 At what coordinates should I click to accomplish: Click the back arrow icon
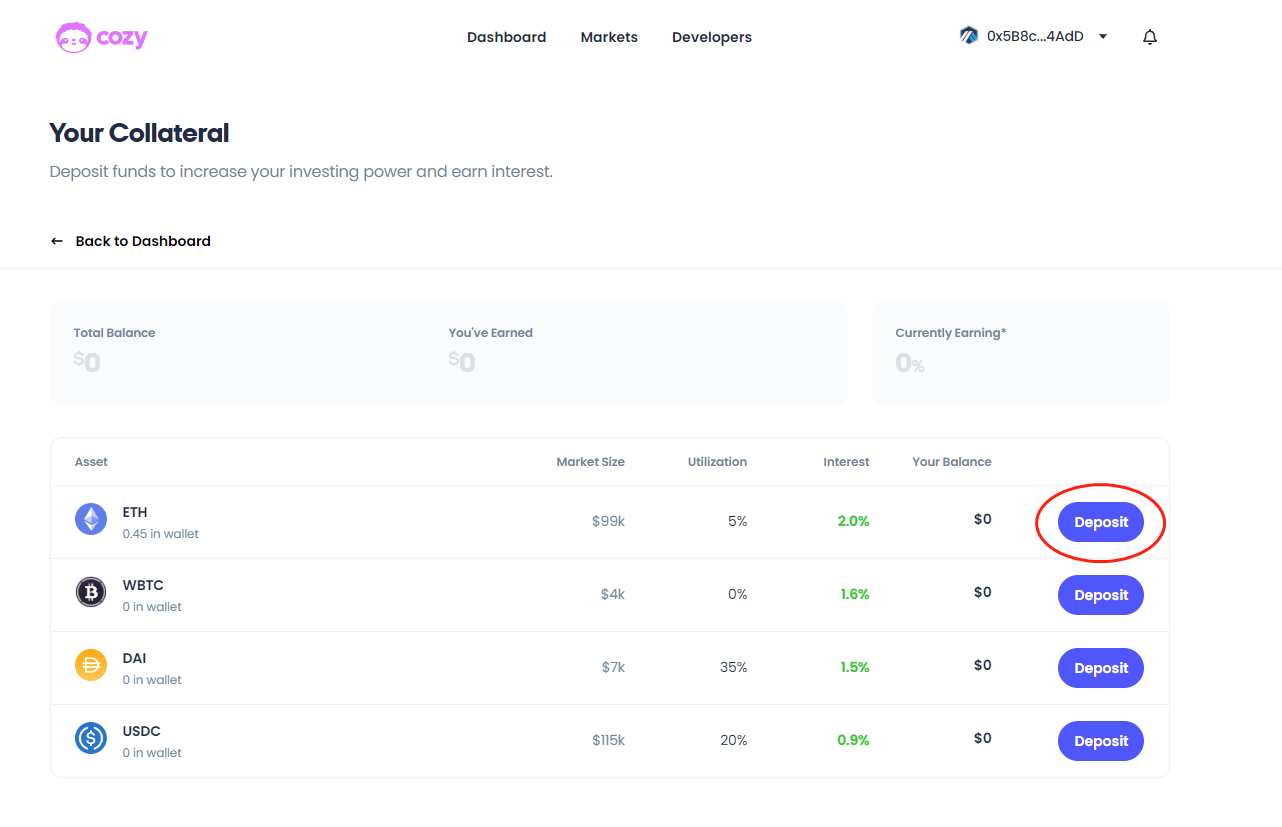[57, 241]
